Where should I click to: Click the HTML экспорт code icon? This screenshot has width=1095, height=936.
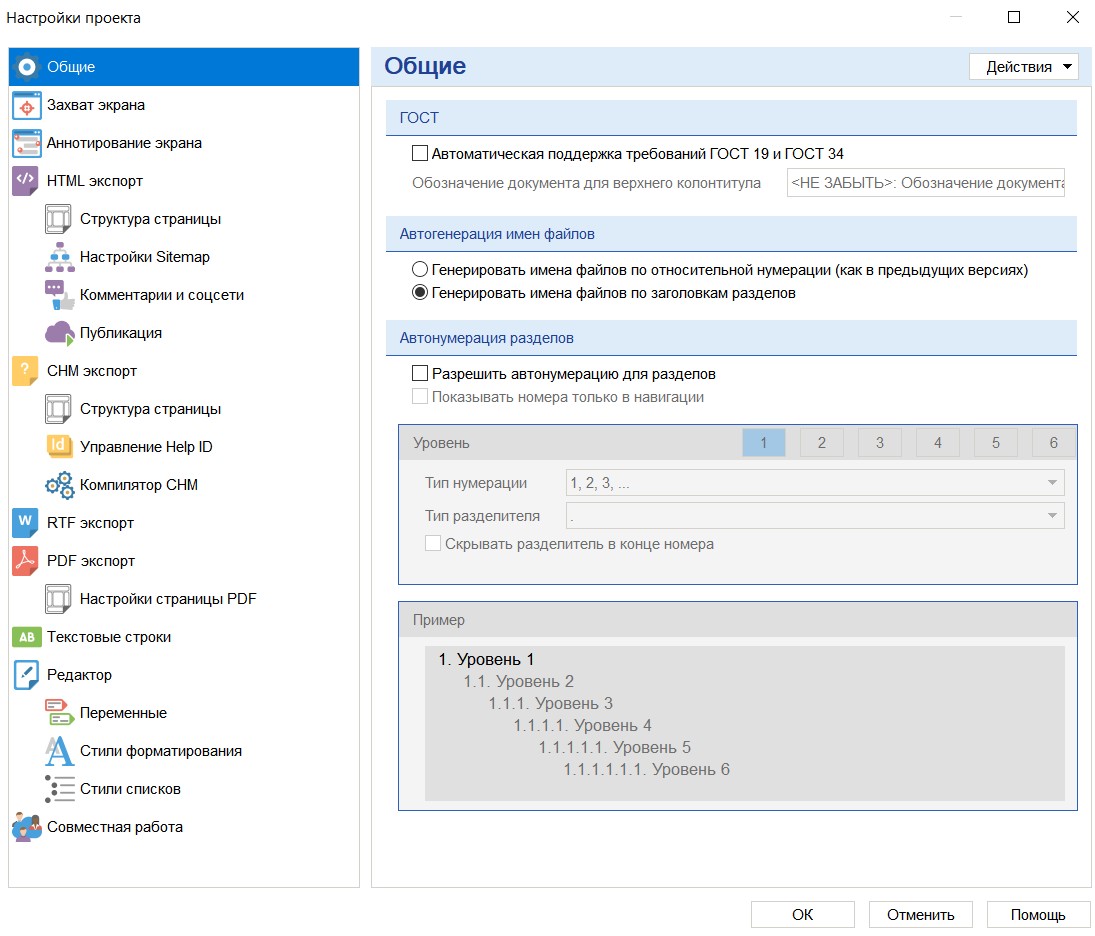(x=27, y=181)
